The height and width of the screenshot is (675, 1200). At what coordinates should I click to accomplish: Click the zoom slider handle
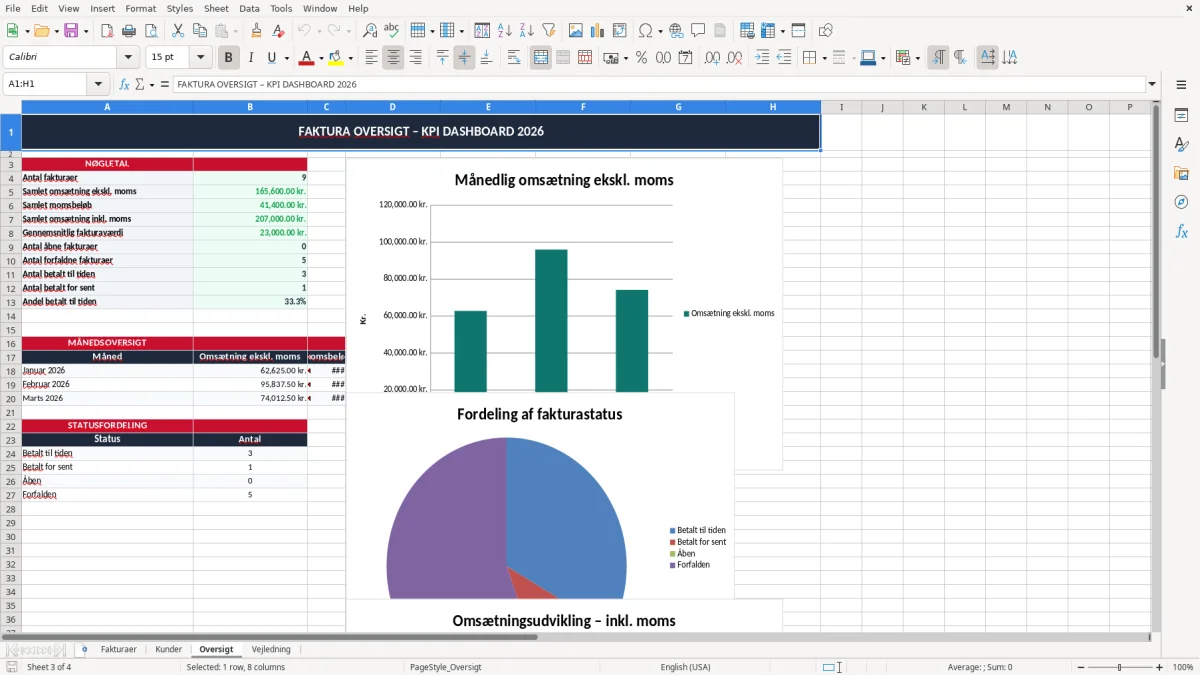pyautogui.click(x=1120, y=667)
